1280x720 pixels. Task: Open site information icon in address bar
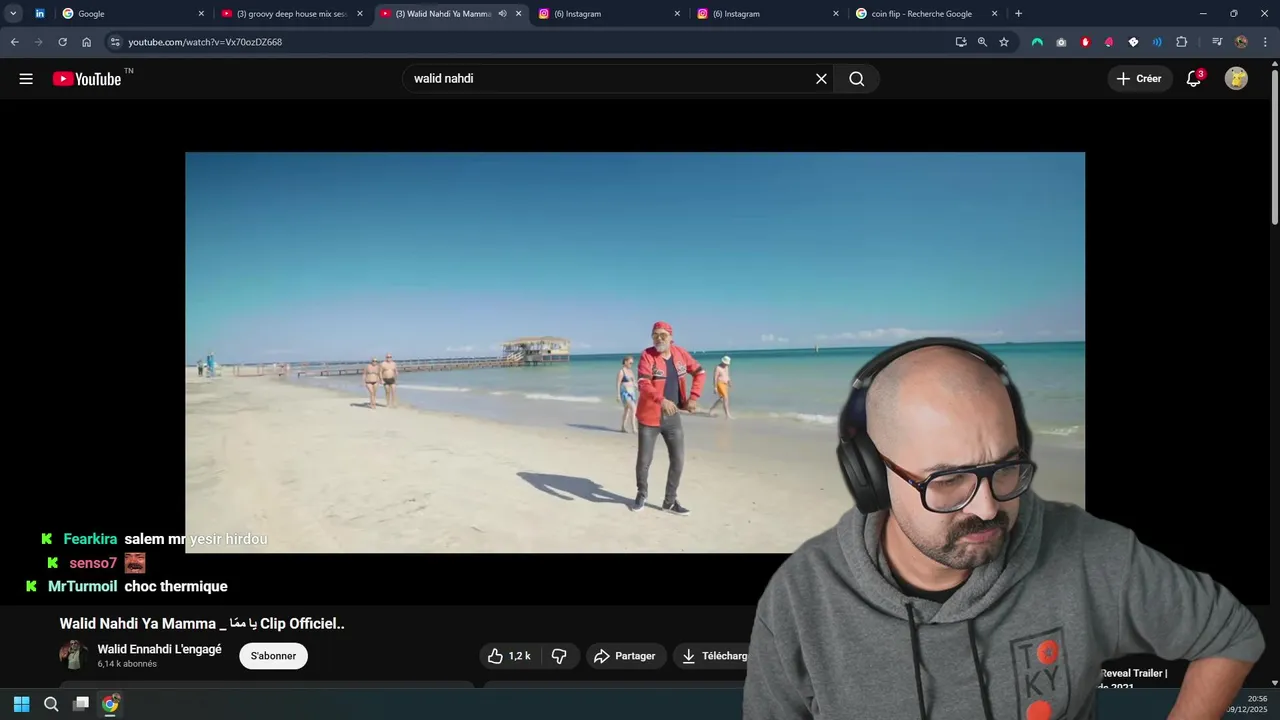coord(115,42)
